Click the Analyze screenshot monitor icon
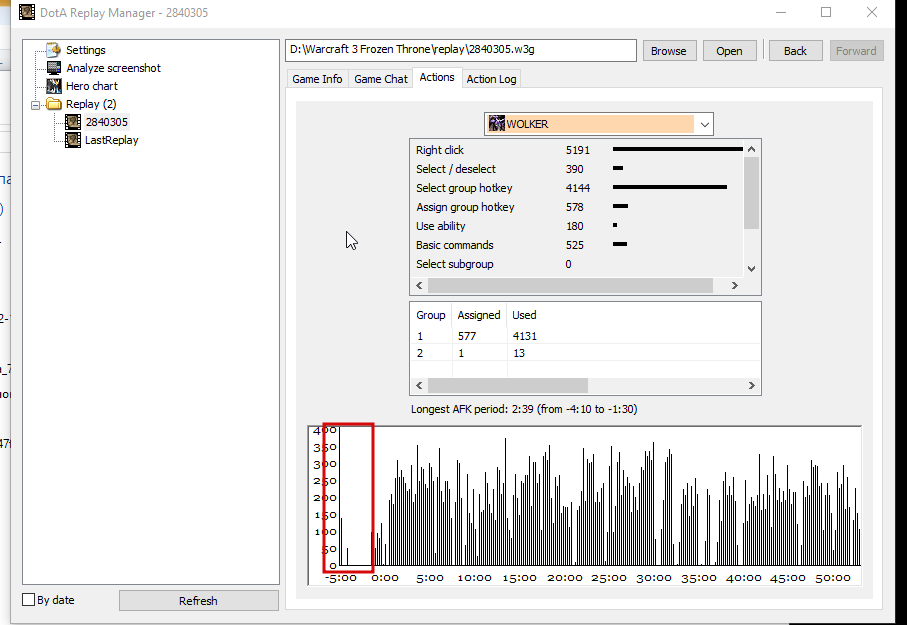The height and width of the screenshot is (625, 907). pyautogui.click(x=54, y=68)
